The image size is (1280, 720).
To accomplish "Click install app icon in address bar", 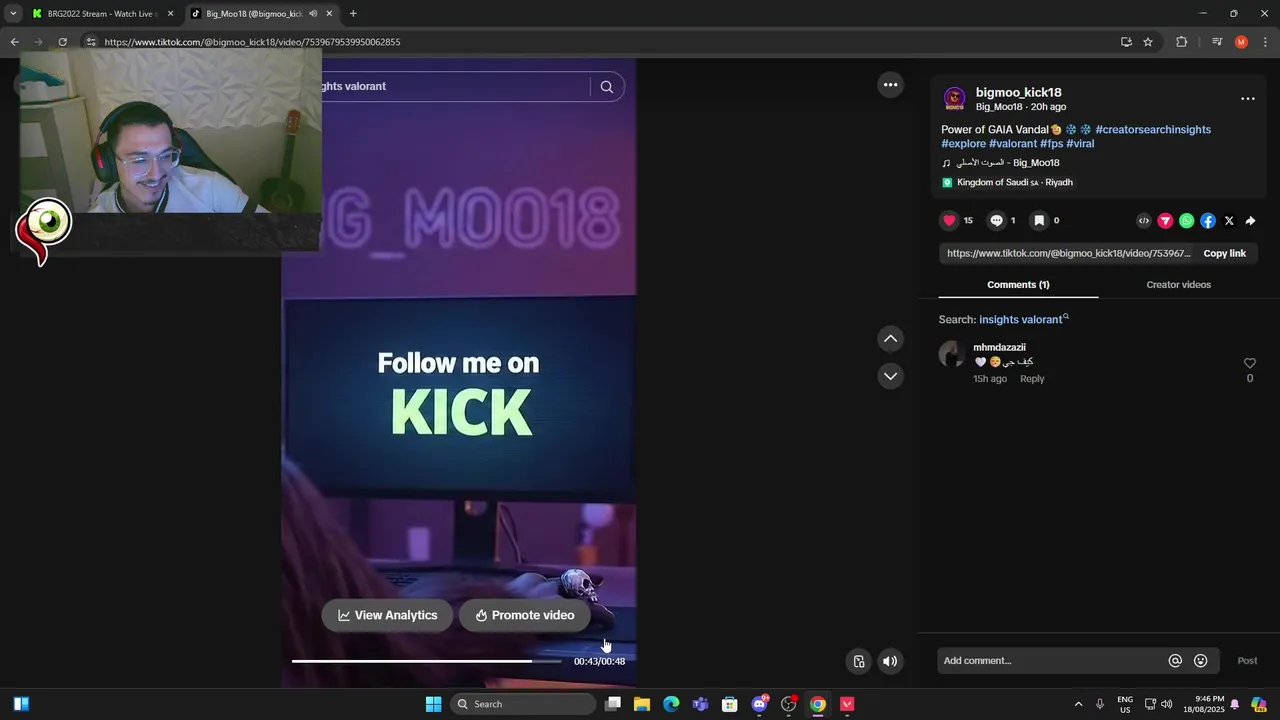I will [x=1126, y=42].
